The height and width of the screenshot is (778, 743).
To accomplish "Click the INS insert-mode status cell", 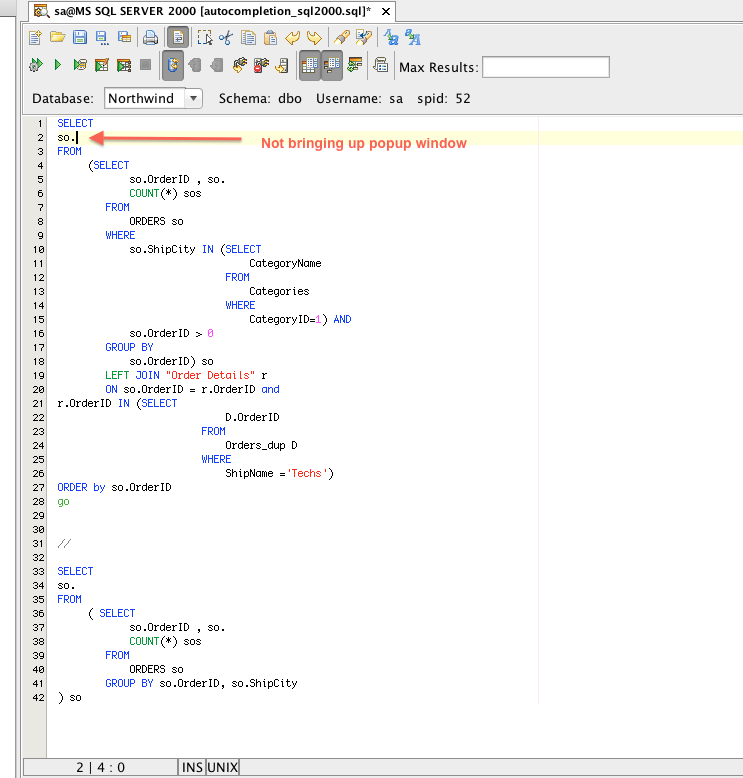I will click(x=192, y=768).
